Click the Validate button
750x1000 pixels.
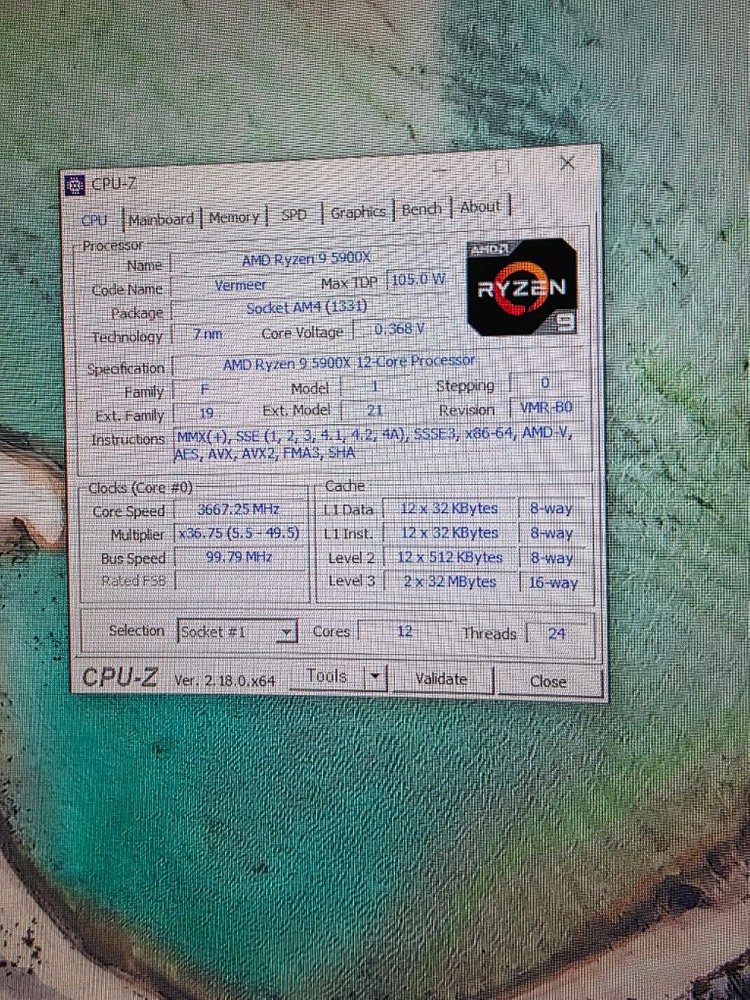tap(441, 679)
